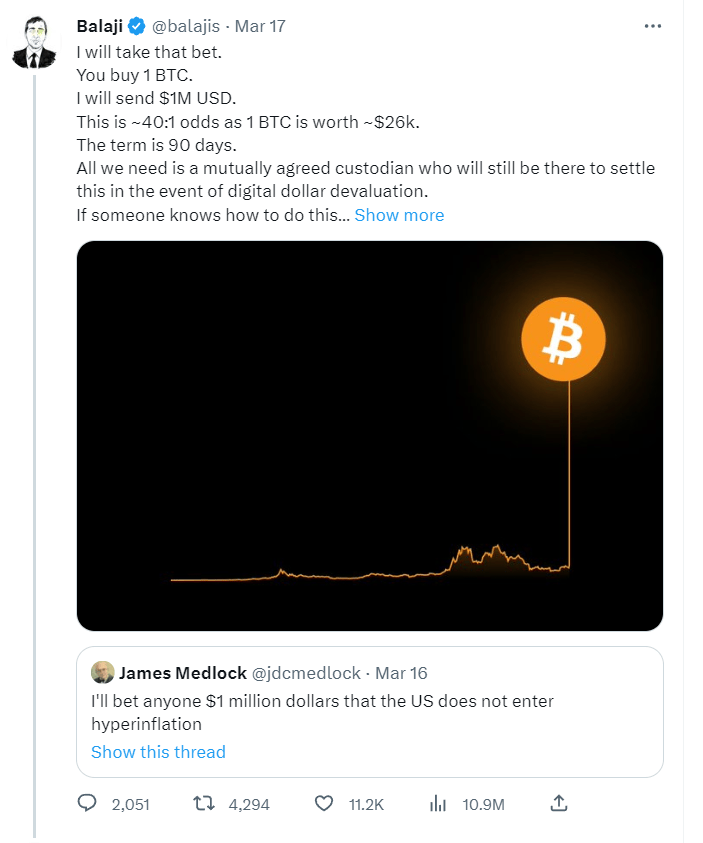The image size is (703, 843).
Task: Expand tweet text with Show more
Action: click(x=399, y=215)
